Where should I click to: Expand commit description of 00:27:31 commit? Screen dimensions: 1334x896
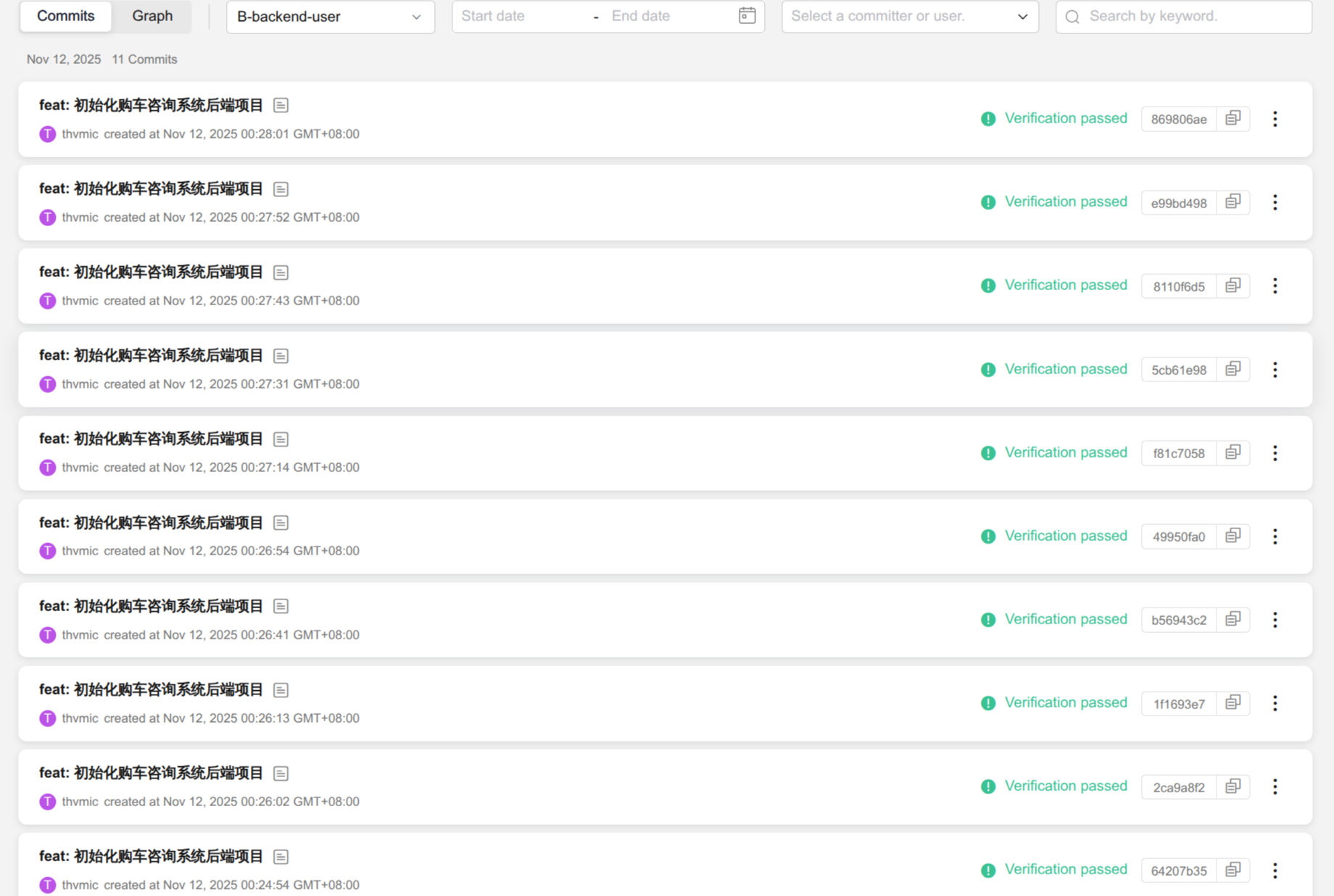point(281,356)
